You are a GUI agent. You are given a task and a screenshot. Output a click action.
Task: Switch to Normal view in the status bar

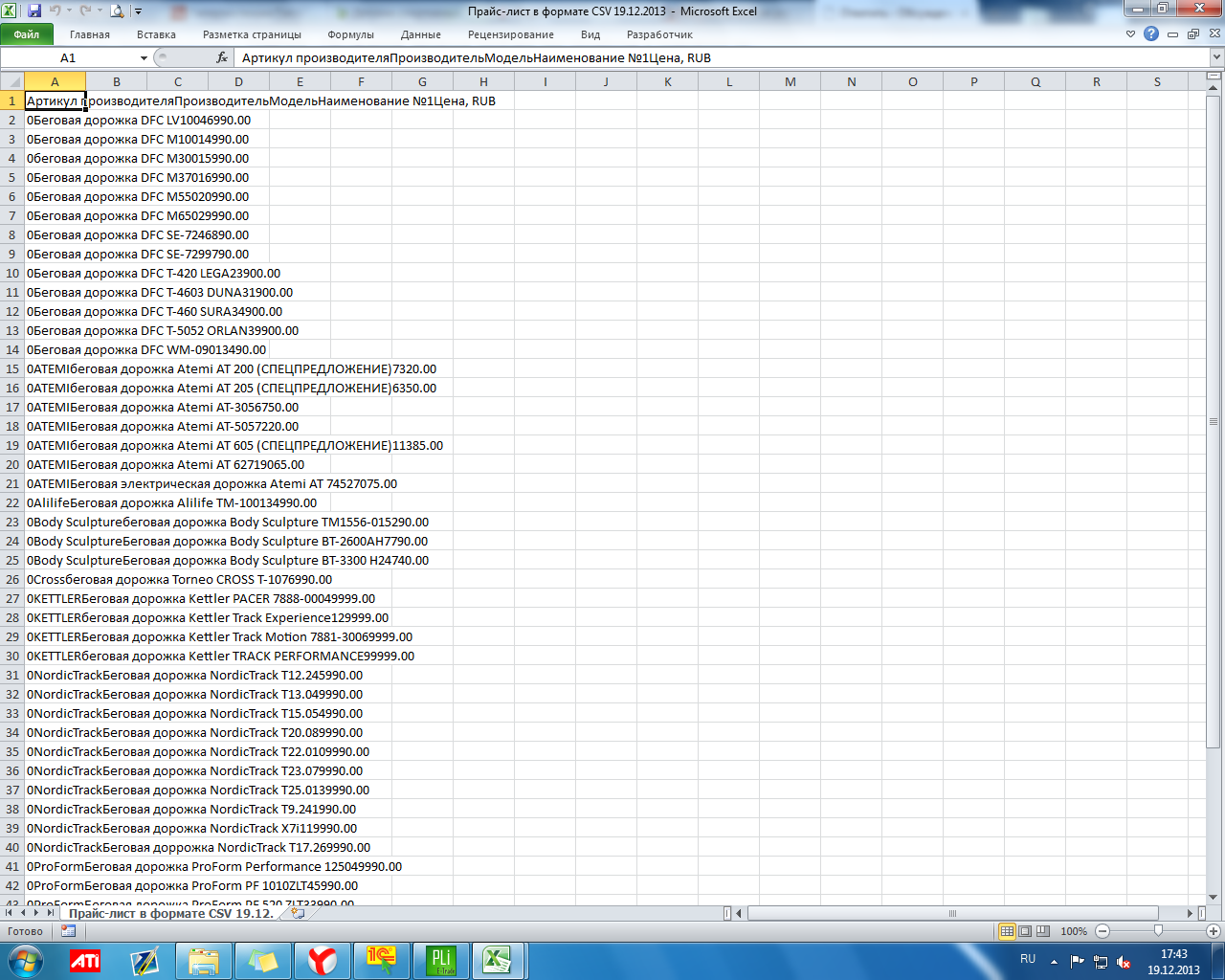tap(1007, 931)
